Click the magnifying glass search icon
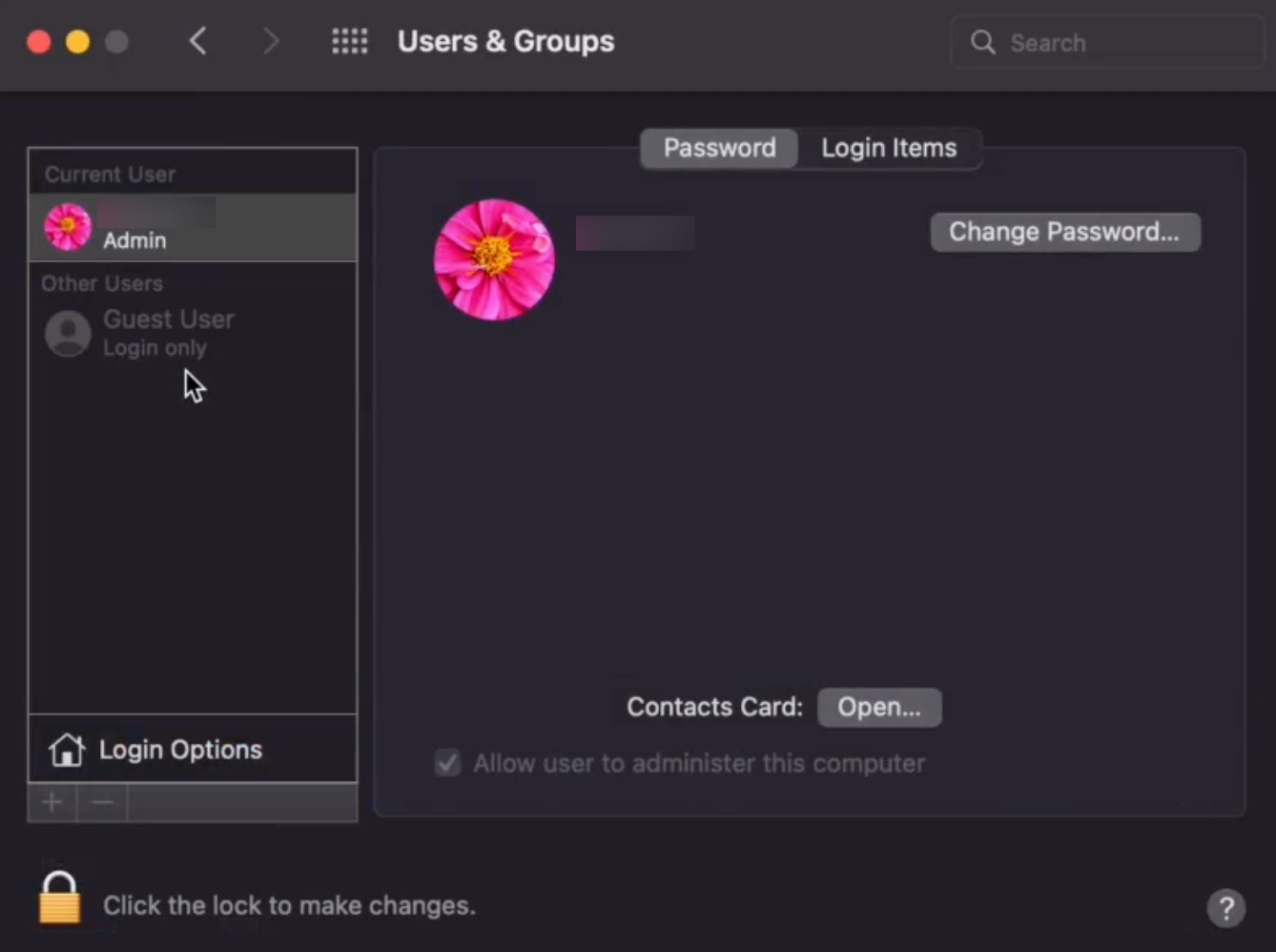Screen dimensions: 1276x952 click(983, 42)
